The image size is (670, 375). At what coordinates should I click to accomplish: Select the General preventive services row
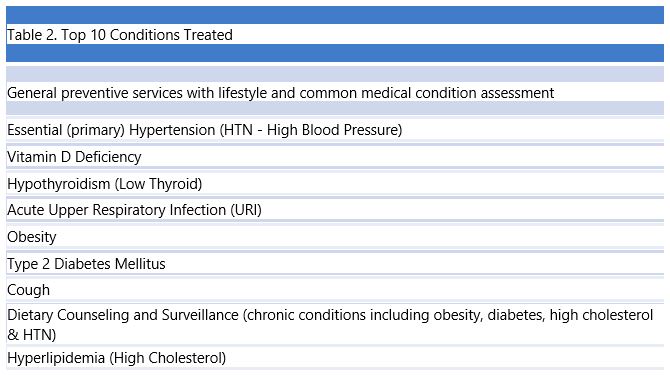tap(335, 93)
